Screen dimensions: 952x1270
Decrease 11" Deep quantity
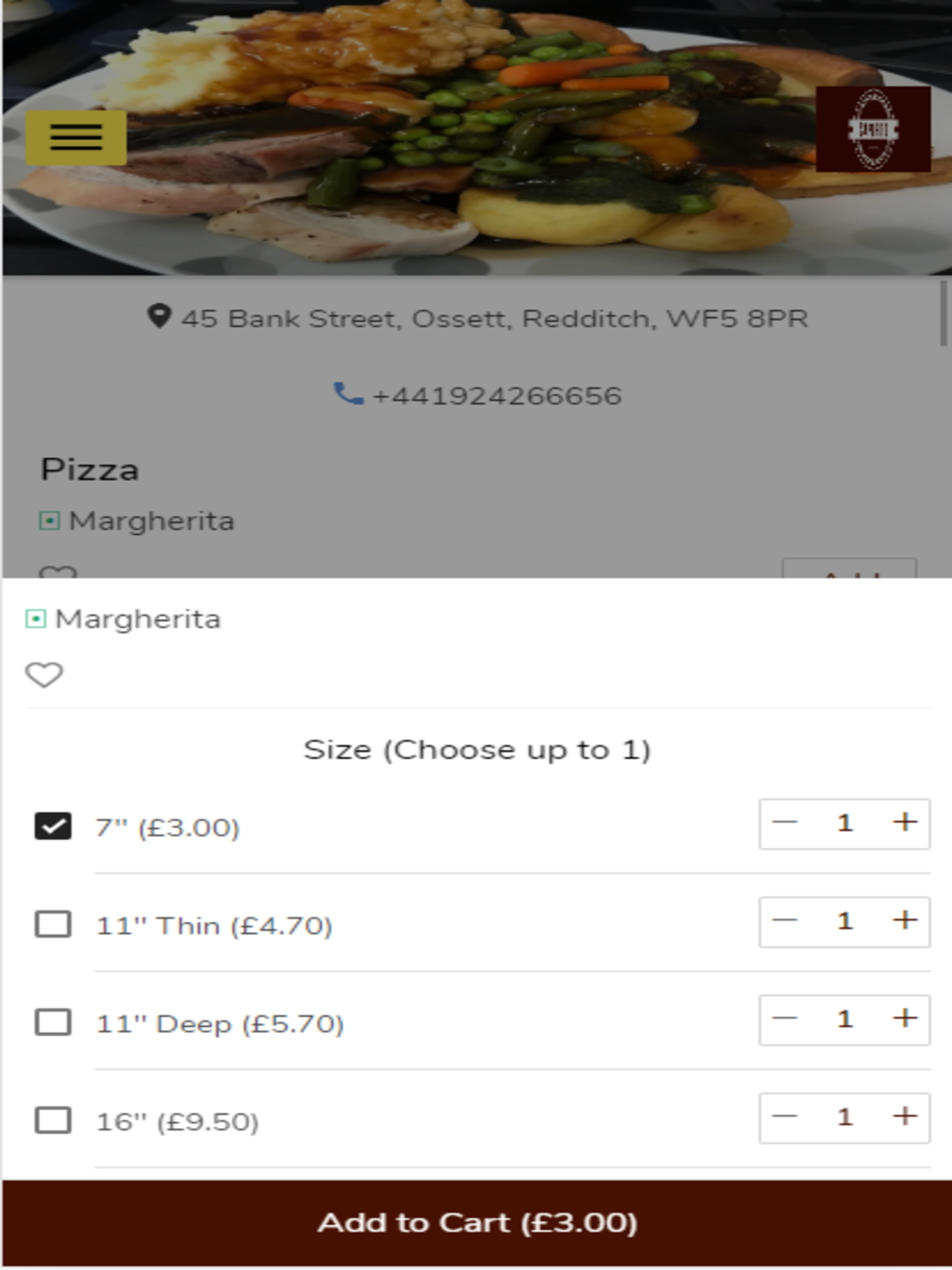click(784, 1019)
